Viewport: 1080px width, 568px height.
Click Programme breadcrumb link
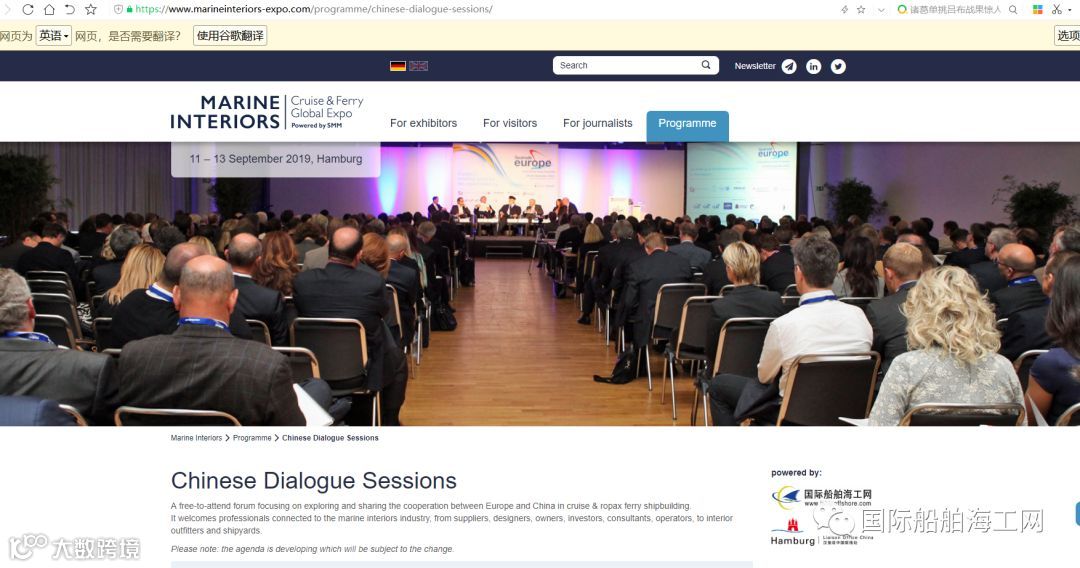coord(252,438)
